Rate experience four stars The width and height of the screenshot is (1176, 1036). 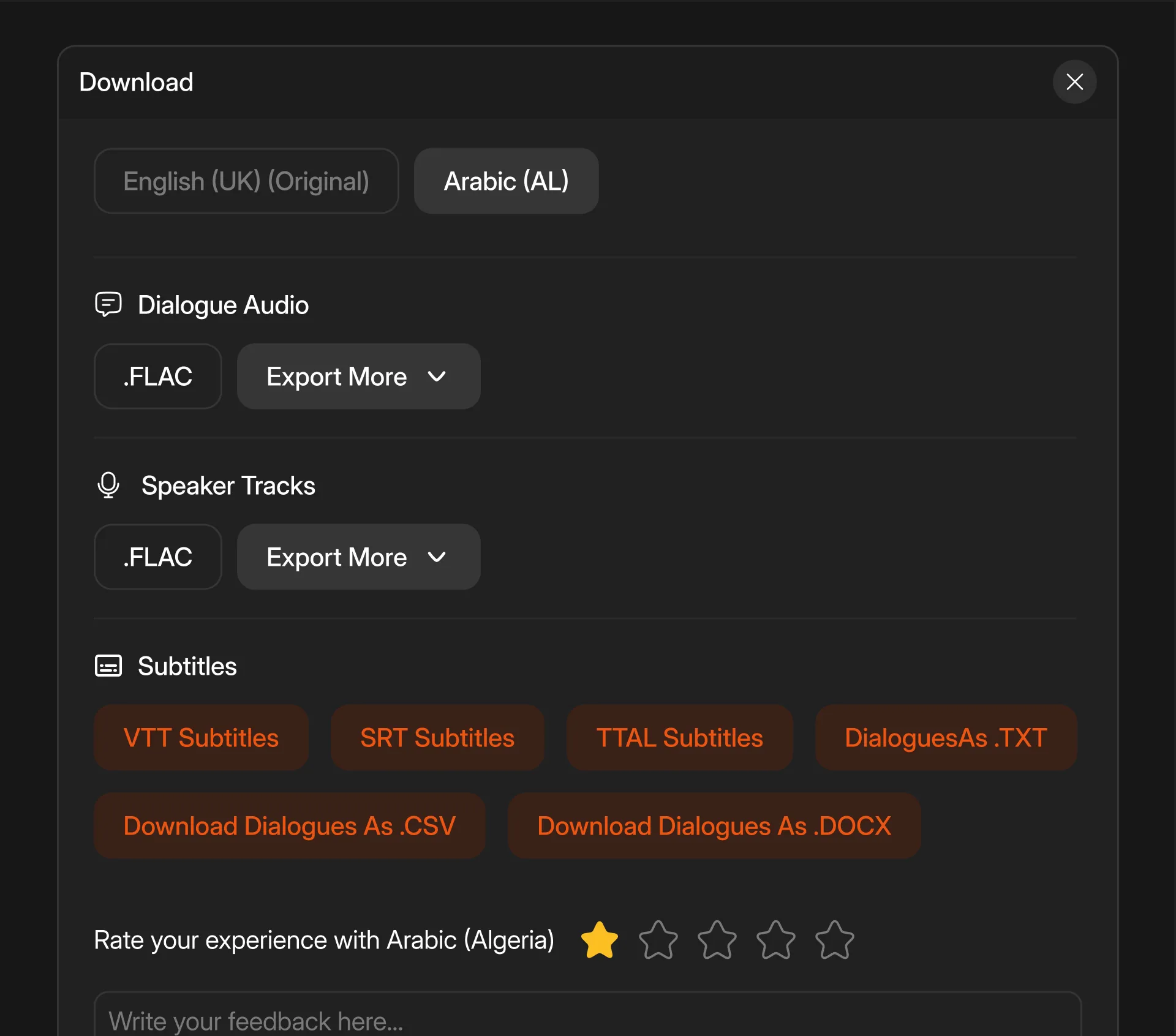point(776,940)
